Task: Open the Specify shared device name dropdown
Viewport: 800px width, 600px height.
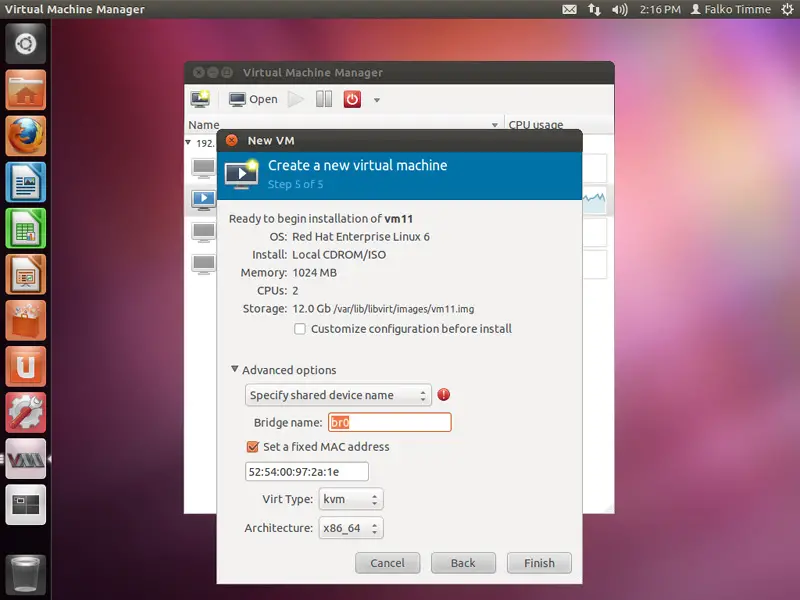Action: (x=338, y=395)
